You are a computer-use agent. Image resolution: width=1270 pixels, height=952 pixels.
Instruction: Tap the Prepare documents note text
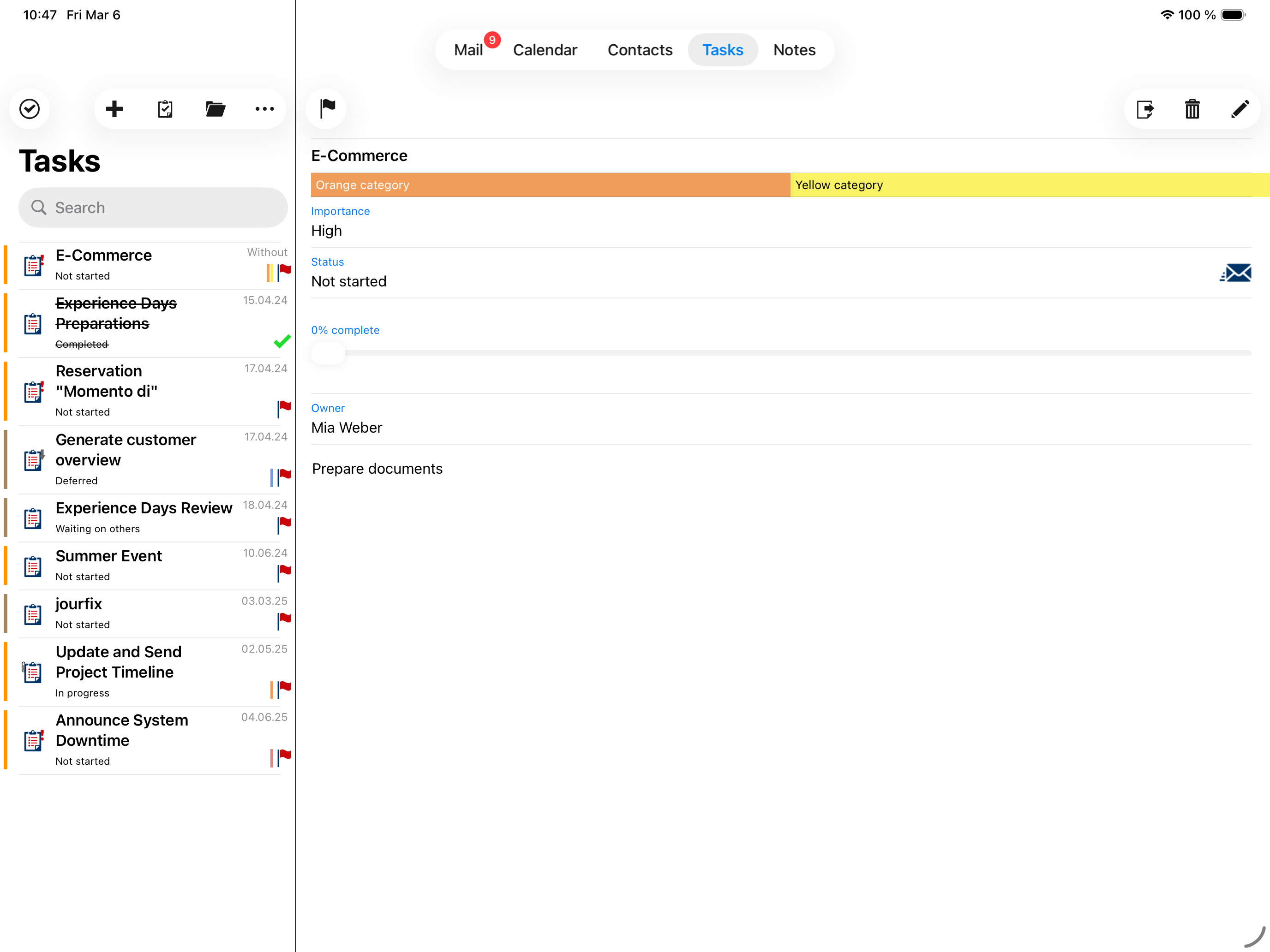377,469
